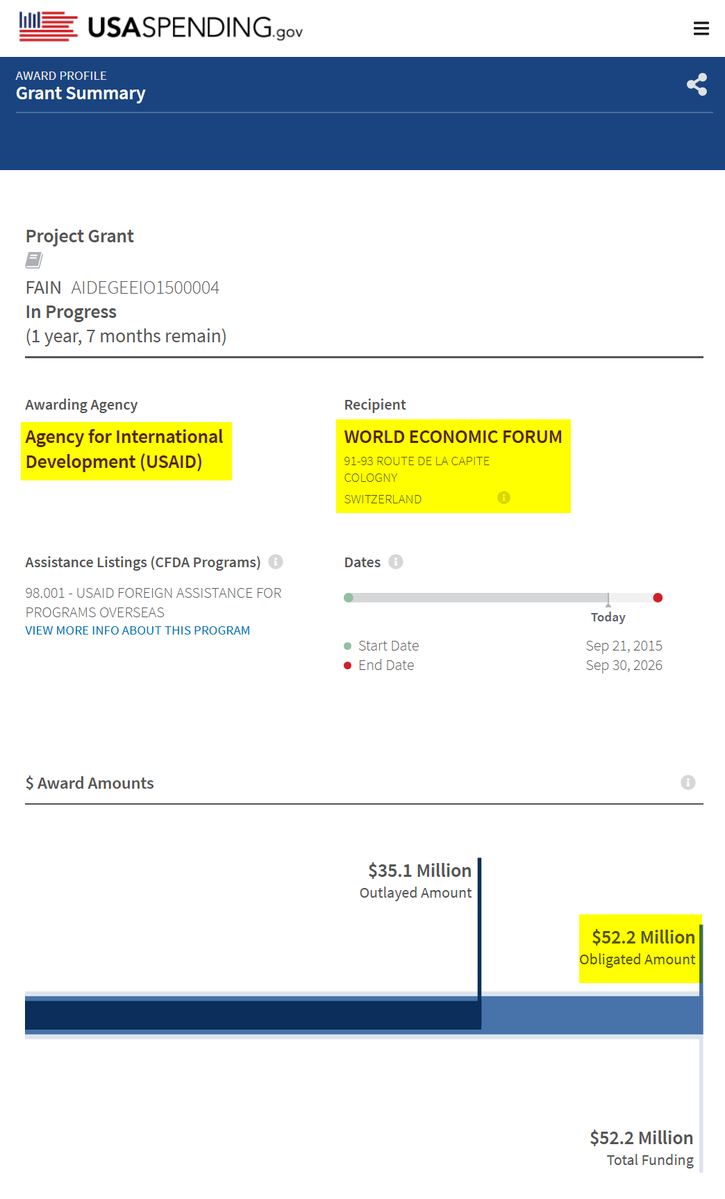Click the share icon in Grant Summary header
This screenshot has height=1199, width=725.
click(697, 85)
